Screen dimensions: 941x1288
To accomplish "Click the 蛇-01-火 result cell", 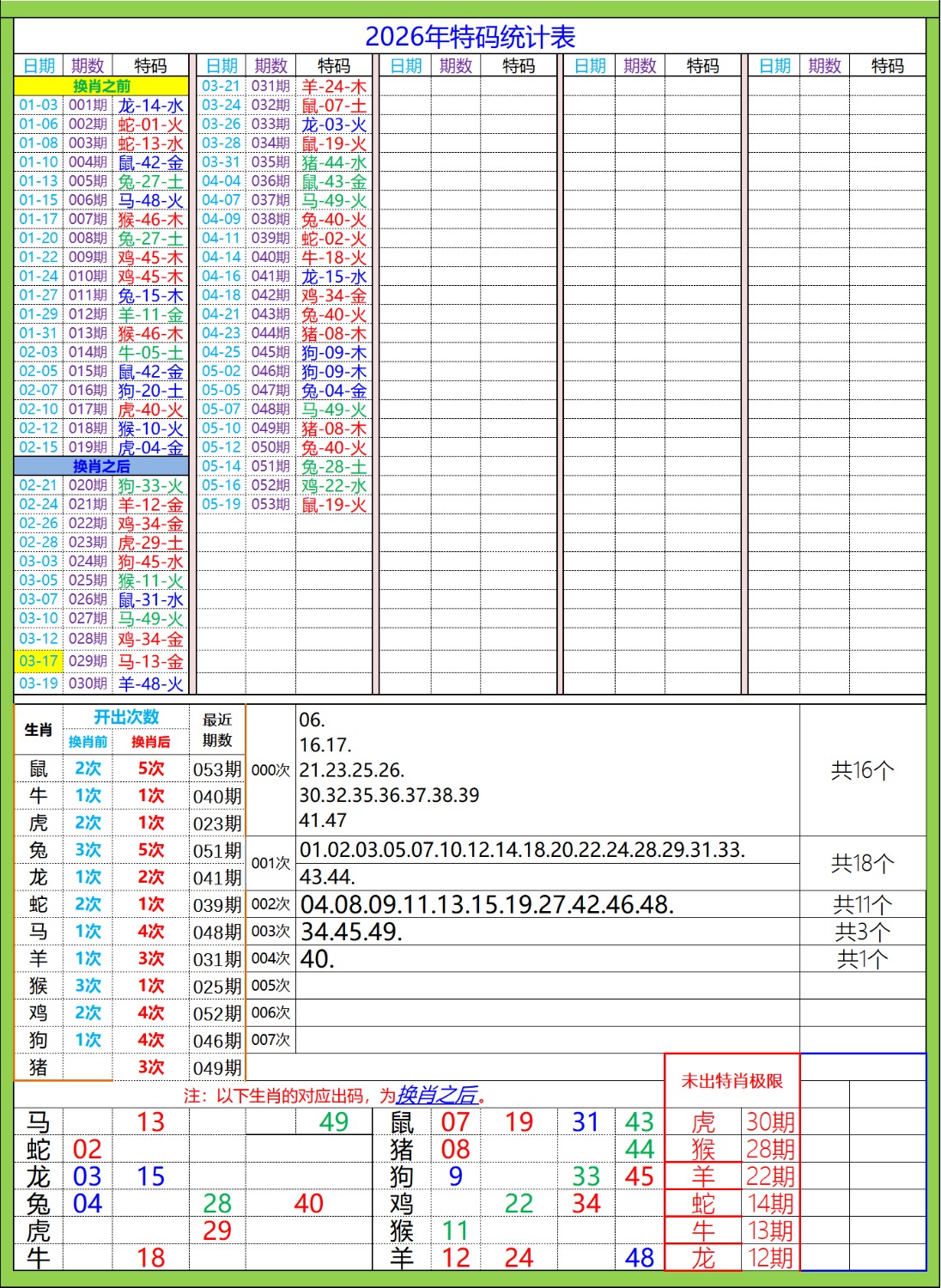I will pos(151,125).
